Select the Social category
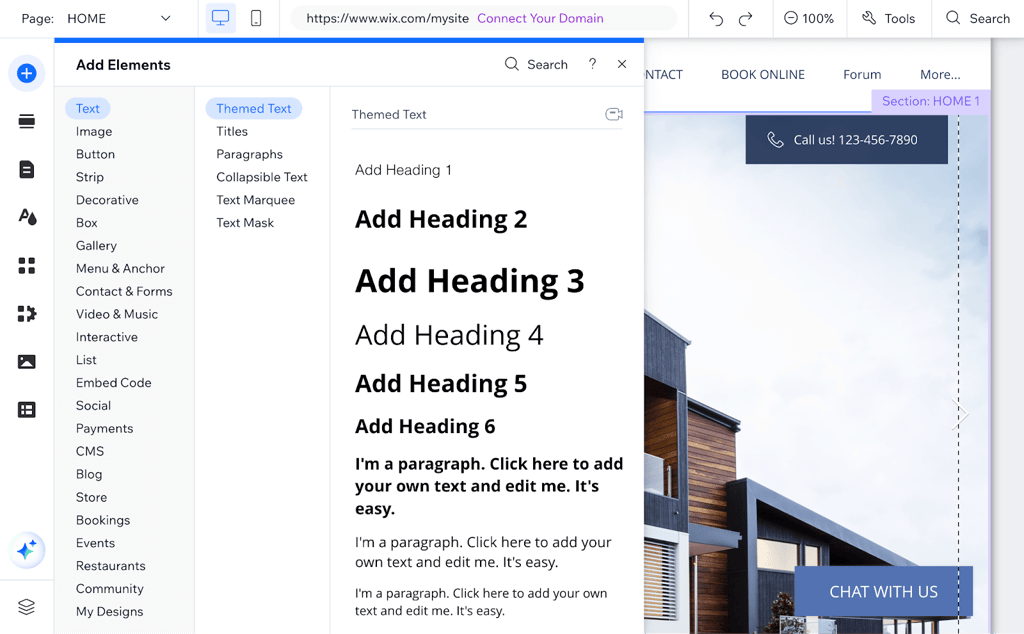 pyautogui.click(x=93, y=405)
